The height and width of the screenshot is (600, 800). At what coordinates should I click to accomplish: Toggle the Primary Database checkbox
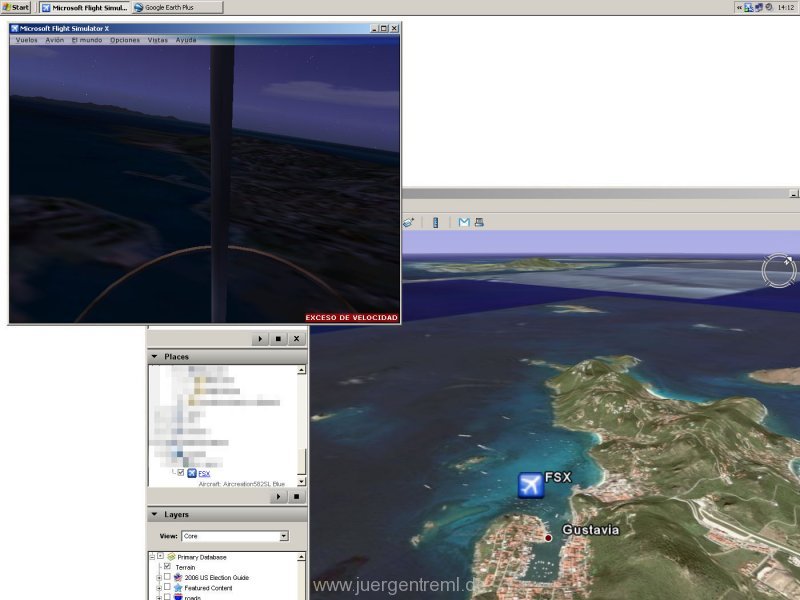tap(160, 556)
